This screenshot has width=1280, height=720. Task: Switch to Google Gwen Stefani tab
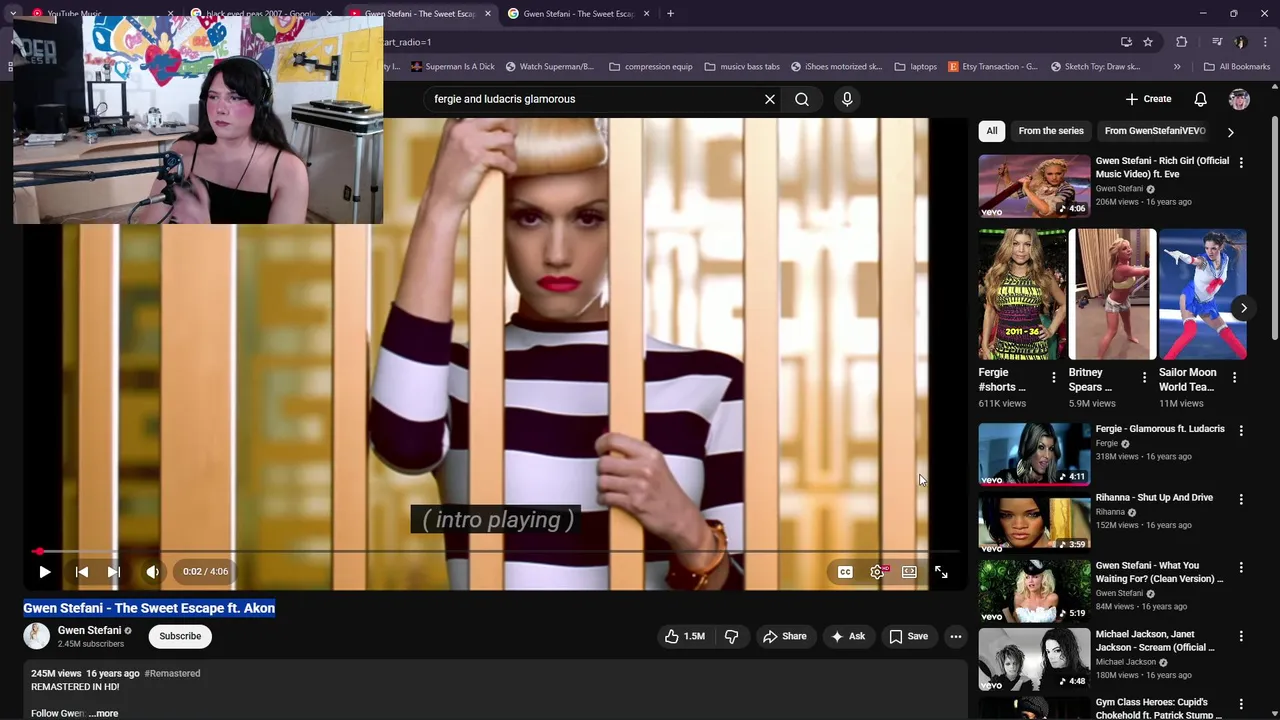(x=578, y=14)
